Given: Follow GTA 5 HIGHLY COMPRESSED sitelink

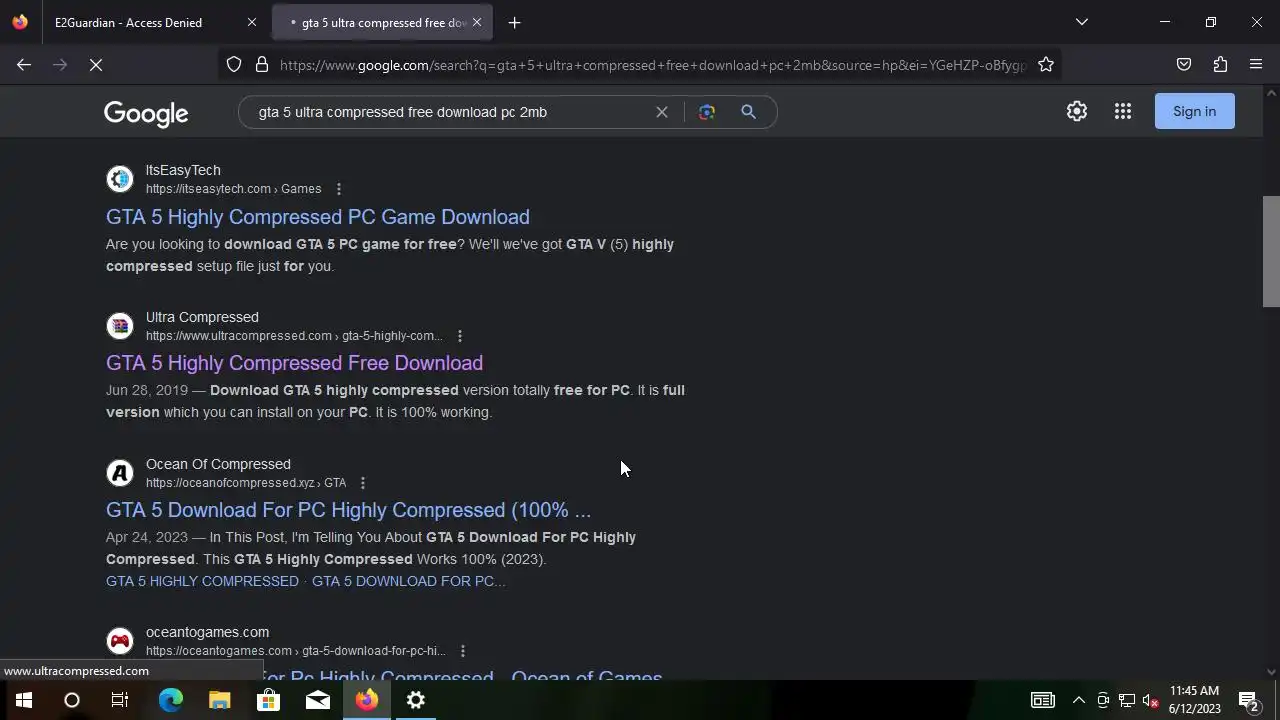Looking at the screenshot, I should (202, 581).
